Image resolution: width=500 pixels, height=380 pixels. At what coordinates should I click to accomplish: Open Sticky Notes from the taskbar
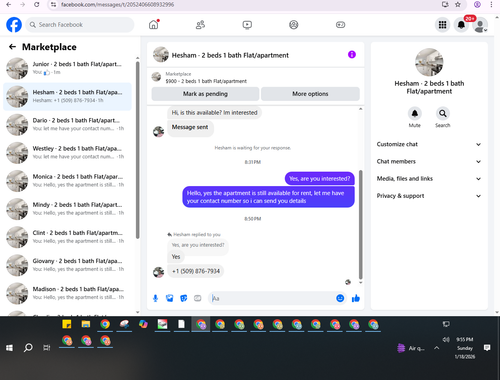(67, 324)
